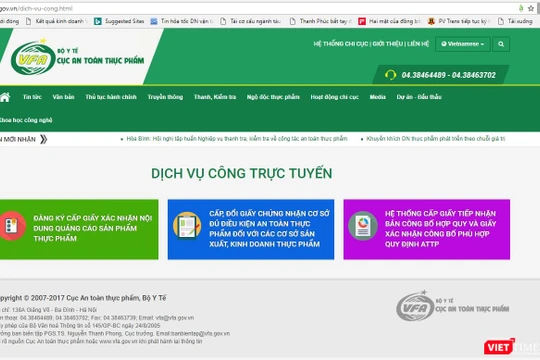Screen dimensions: 540x360
Task: Bookmark page with star icon
Action: (531, 8)
